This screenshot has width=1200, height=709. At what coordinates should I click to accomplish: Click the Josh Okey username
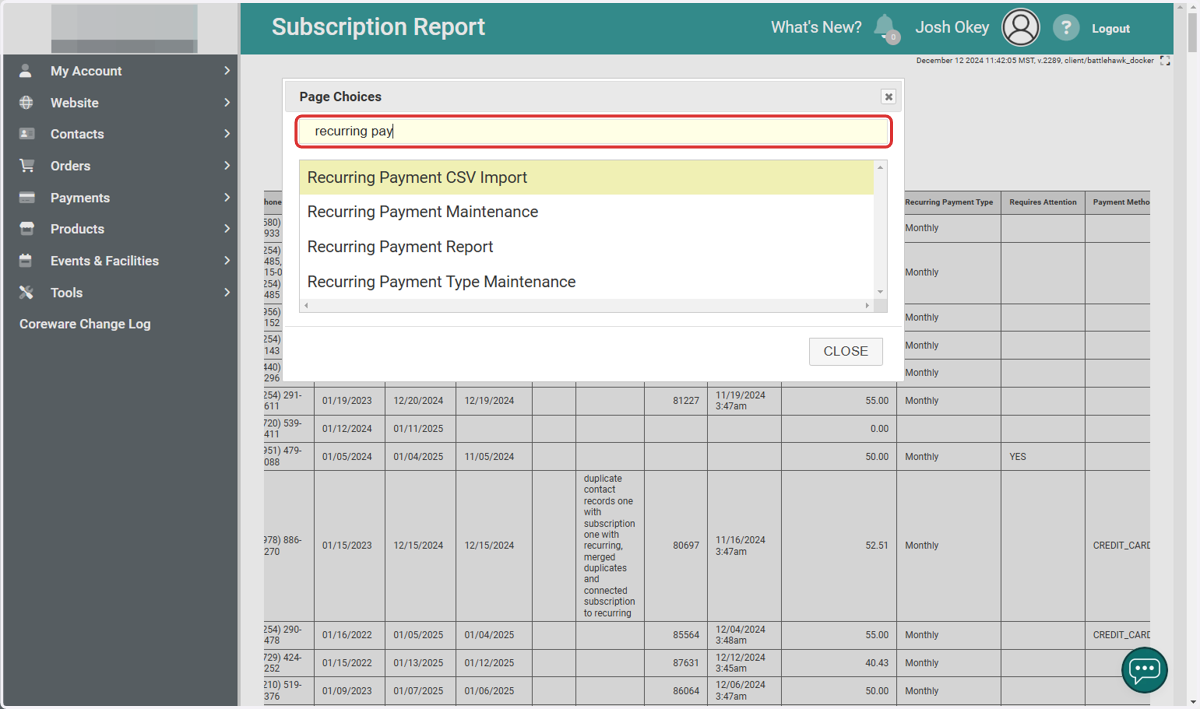point(952,28)
